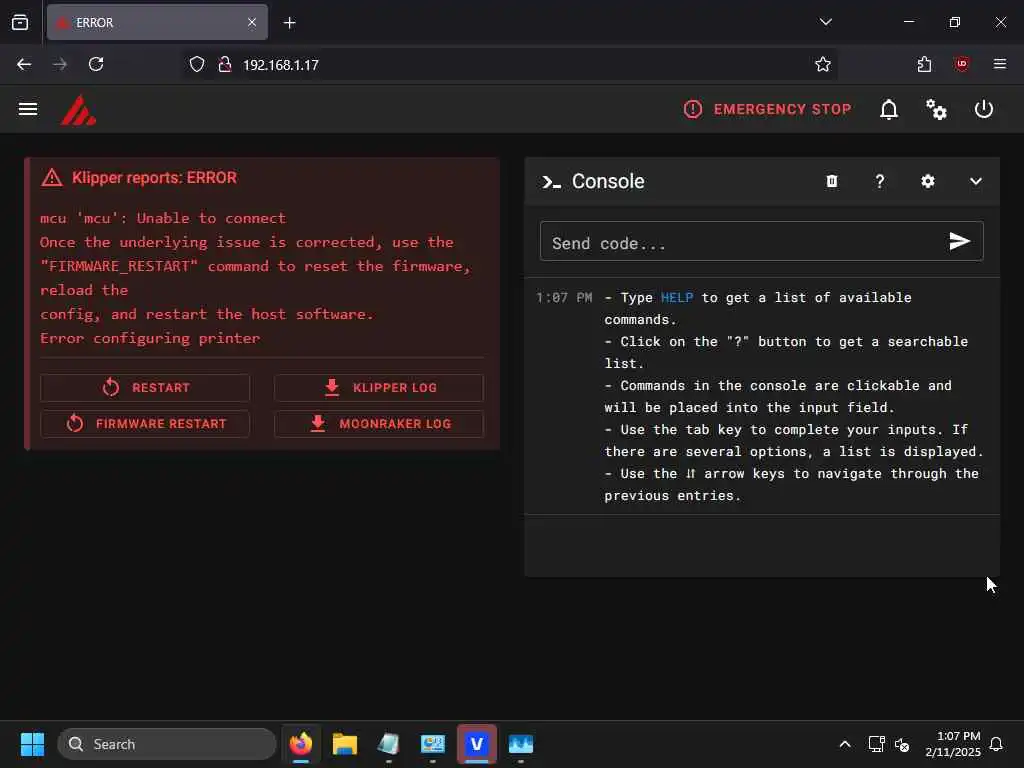Show hidden system tray icons

click(x=844, y=744)
